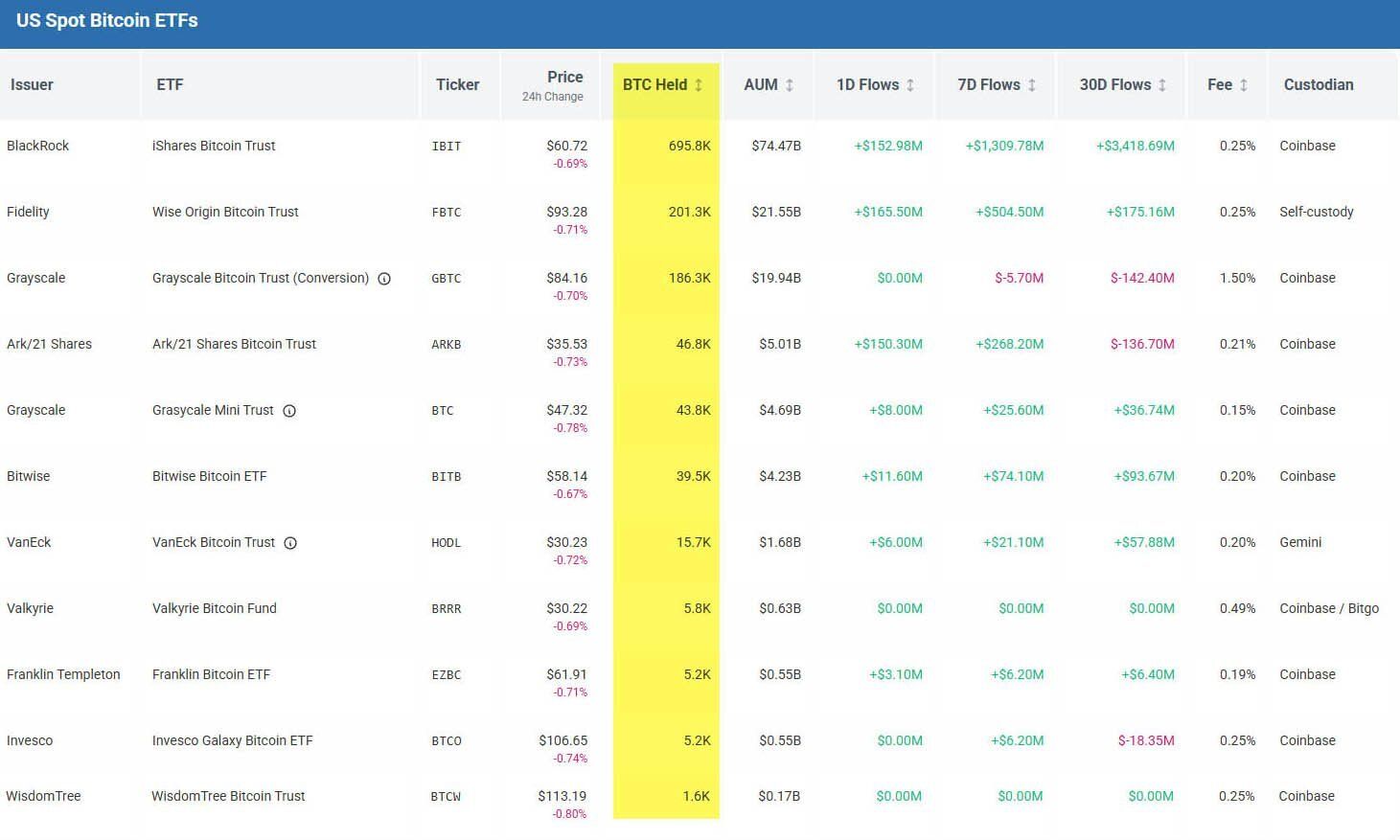Click the Self-custody custodian cell
This screenshot has width=1400, height=840.
pos(1317,212)
